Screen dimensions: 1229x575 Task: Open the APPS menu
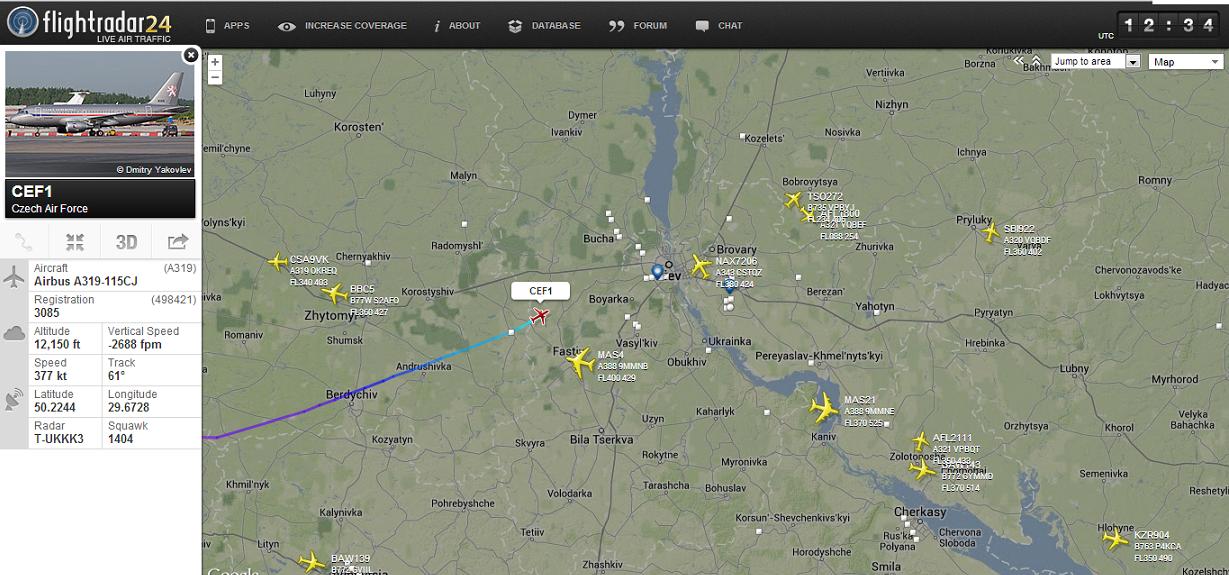point(227,26)
